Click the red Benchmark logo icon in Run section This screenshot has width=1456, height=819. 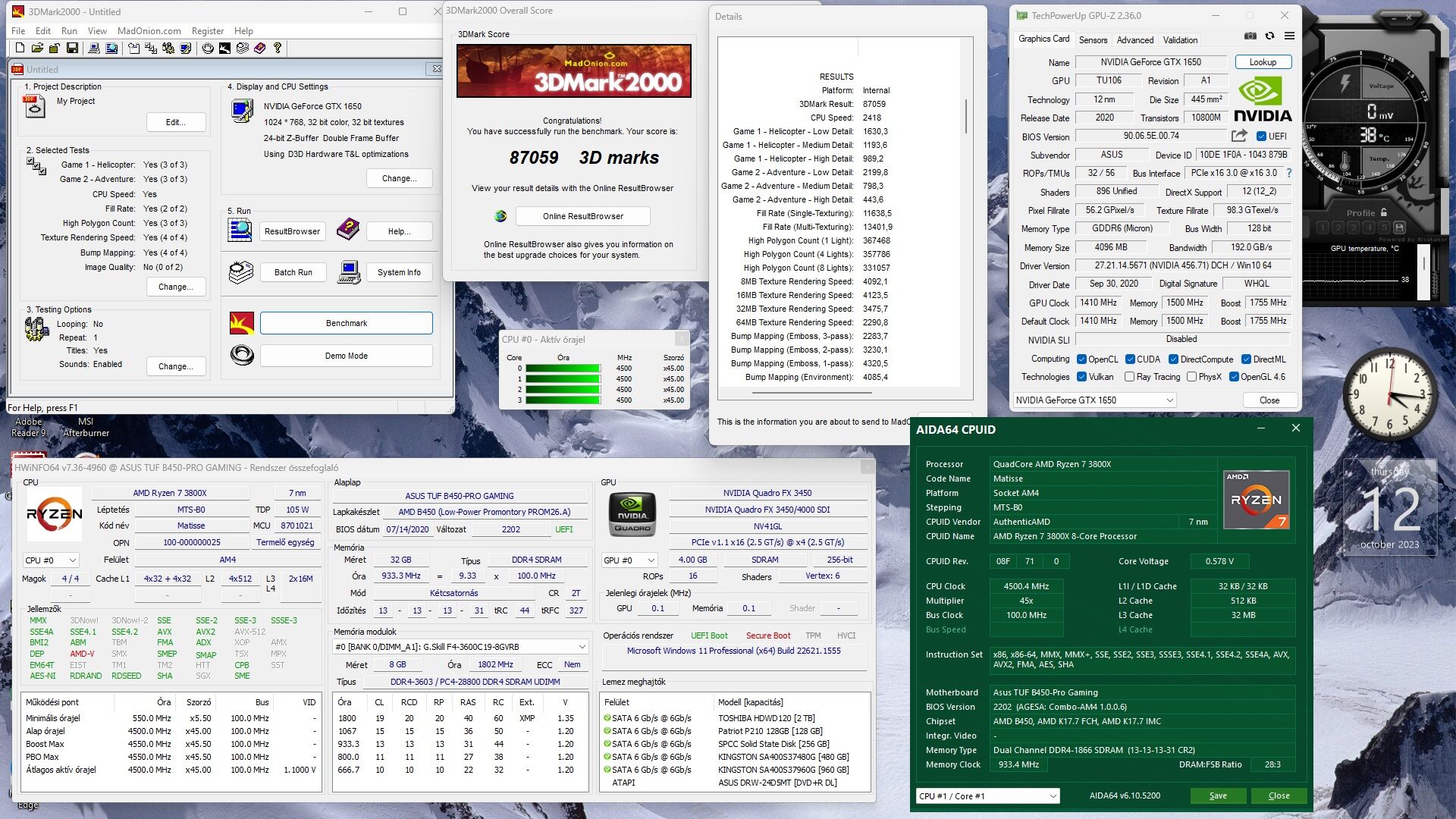click(x=242, y=323)
